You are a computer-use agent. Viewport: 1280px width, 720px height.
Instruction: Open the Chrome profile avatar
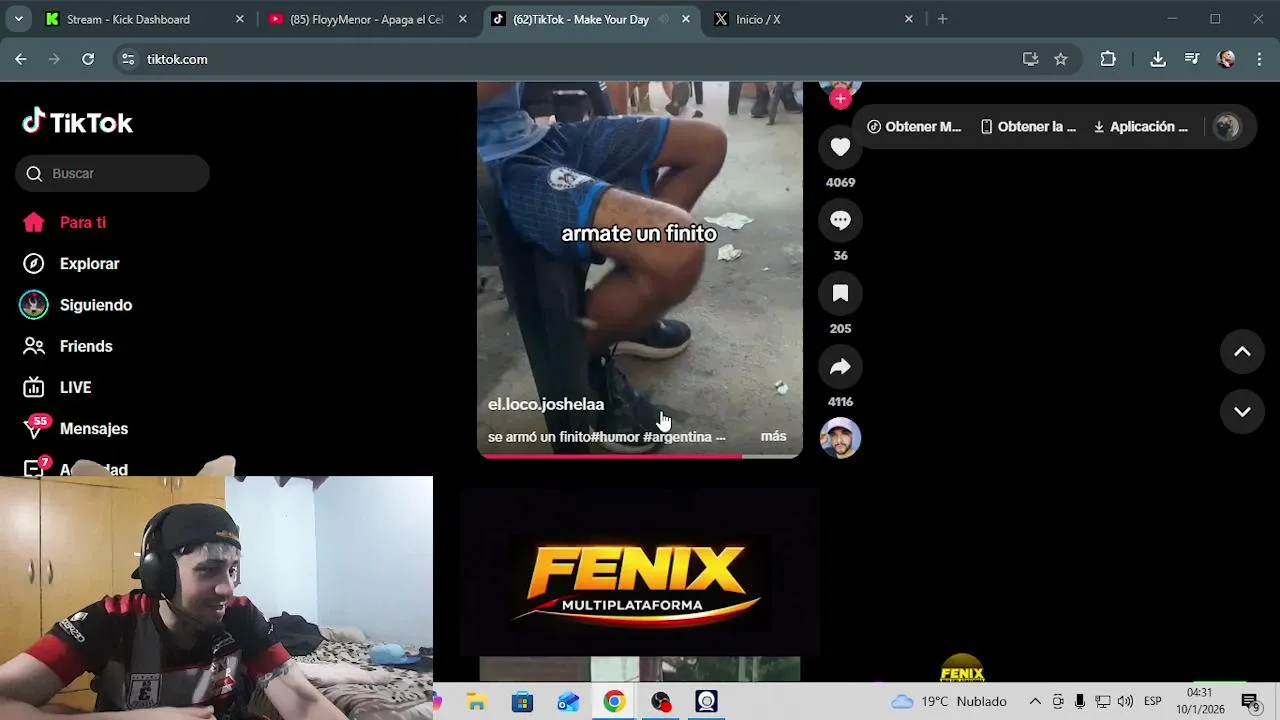pyautogui.click(x=1226, y=59)
